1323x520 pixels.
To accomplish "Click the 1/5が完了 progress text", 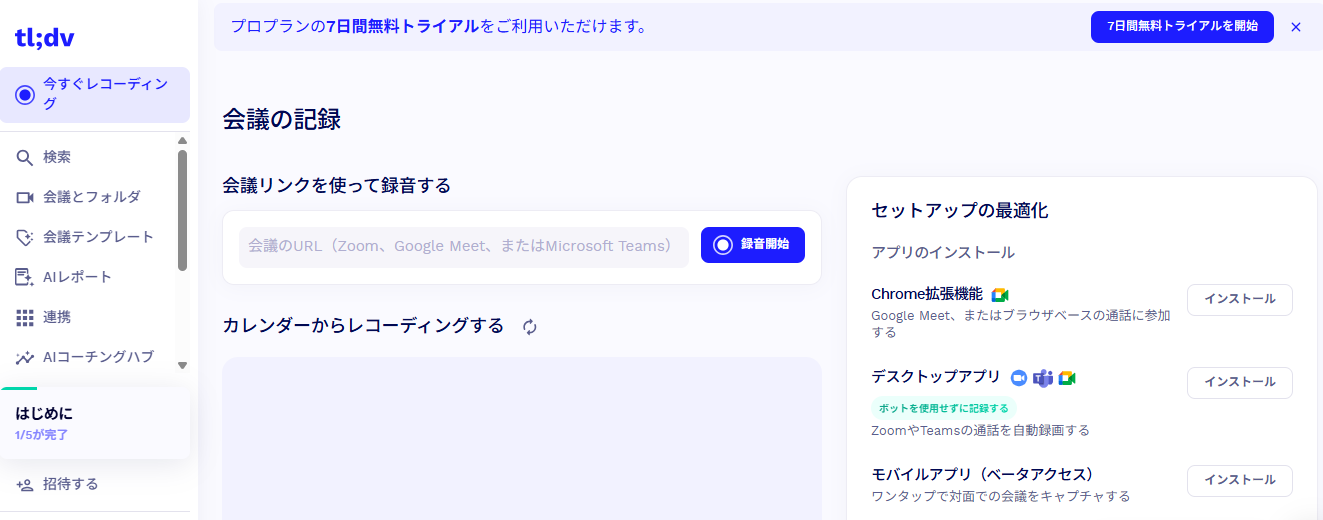I will coord(41,436).
